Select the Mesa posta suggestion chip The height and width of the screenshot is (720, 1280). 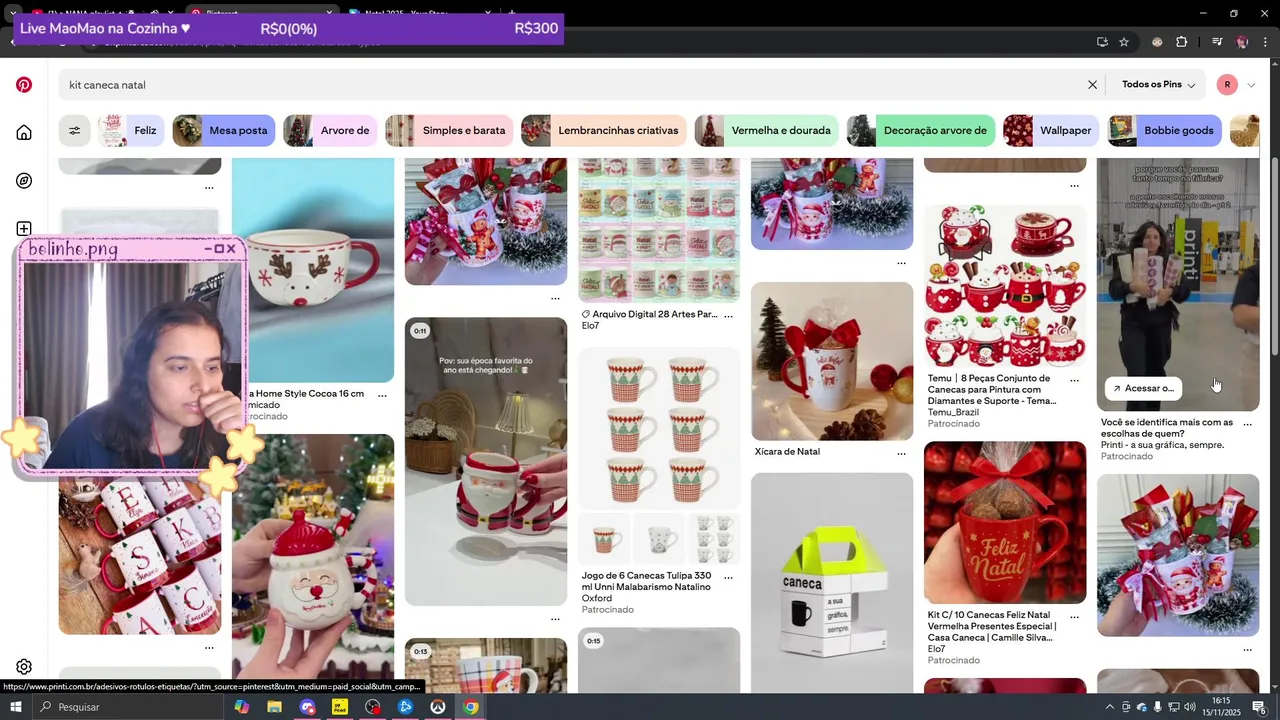(x=224, y=131)
